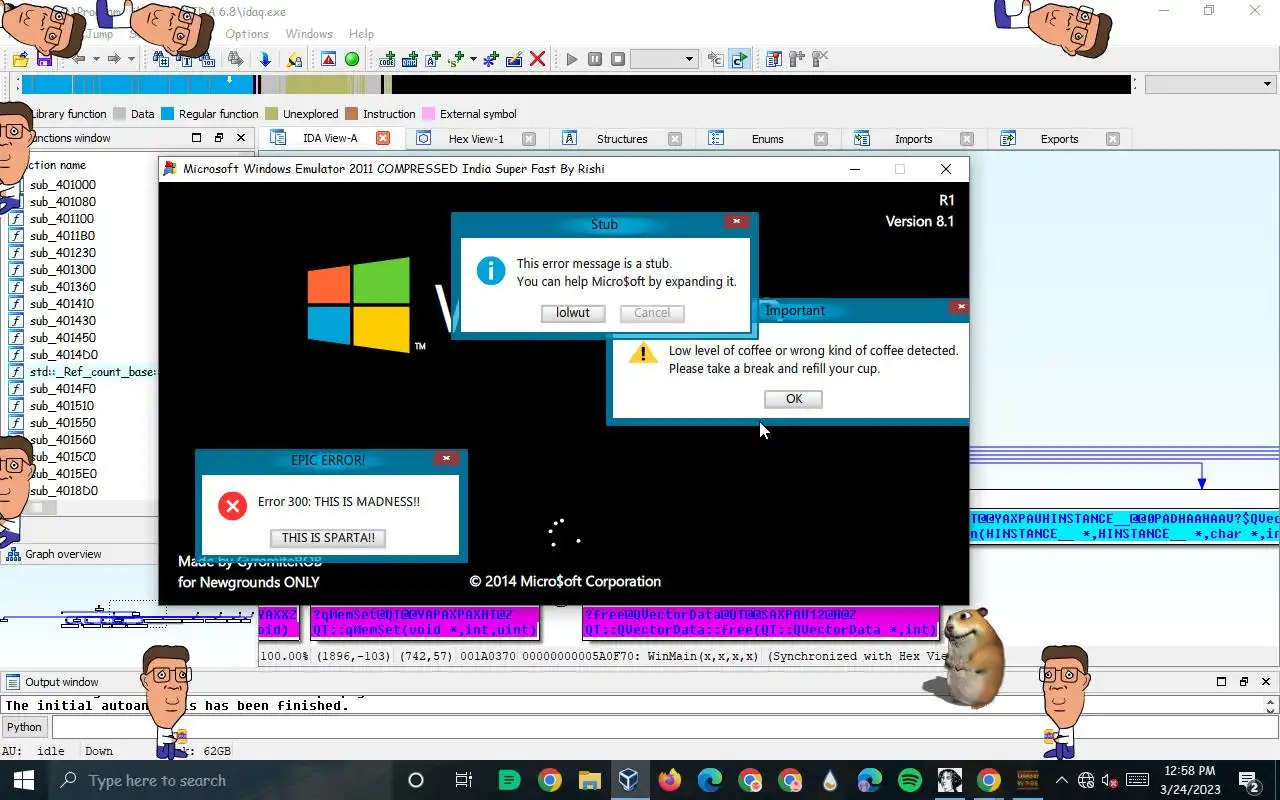
Task: Close the Structures tab
Action: click(675, 139)
